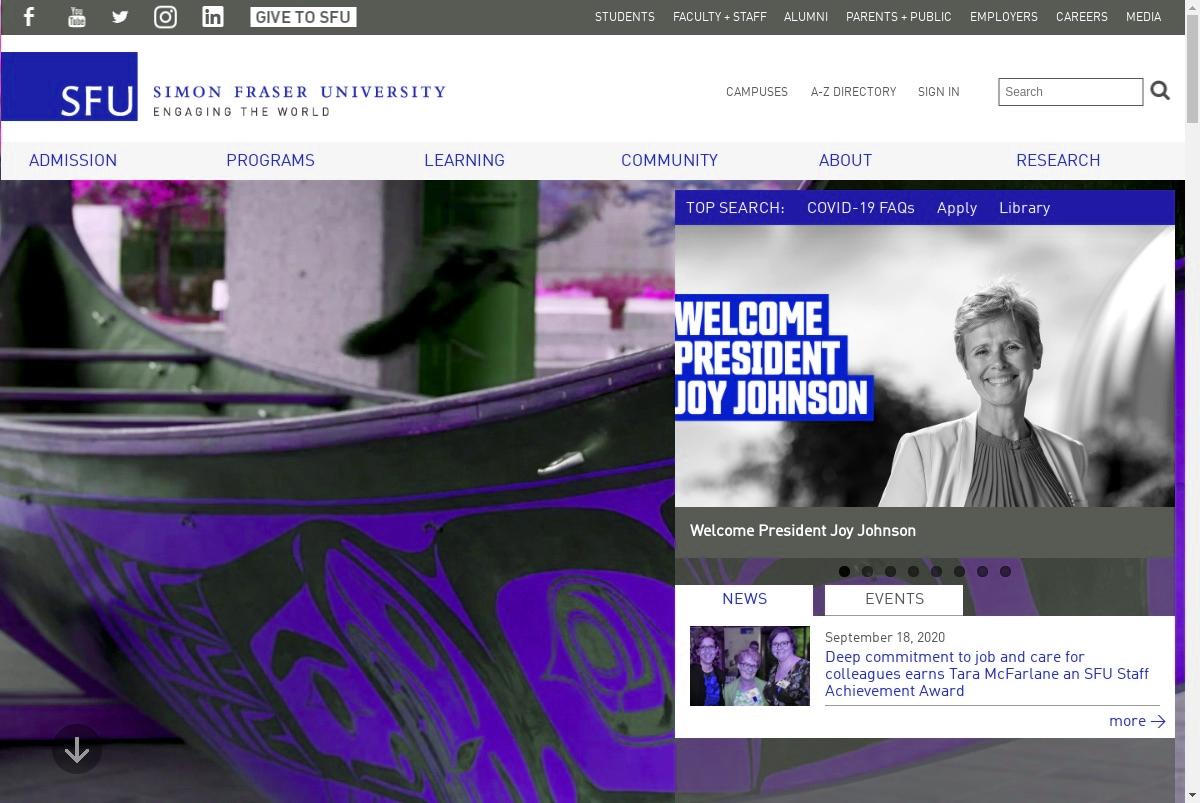Switch to NEWS tab

[x=744, y=600]
